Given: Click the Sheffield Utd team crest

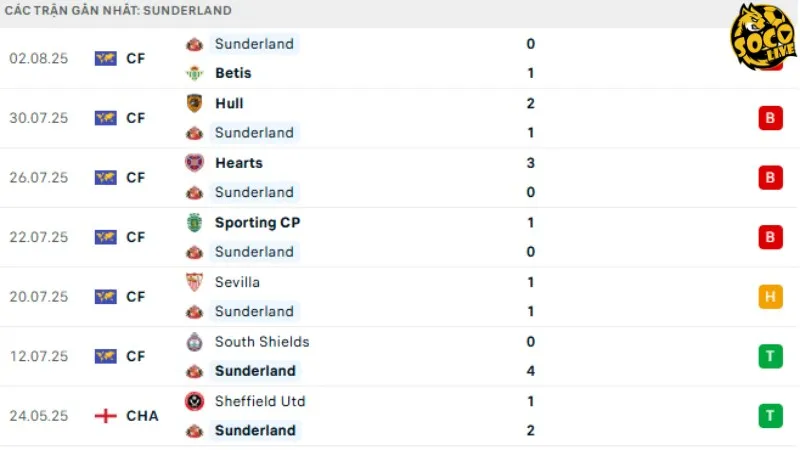Looking at the screenshot, I should pyautogui.click(x=194, y=402).
